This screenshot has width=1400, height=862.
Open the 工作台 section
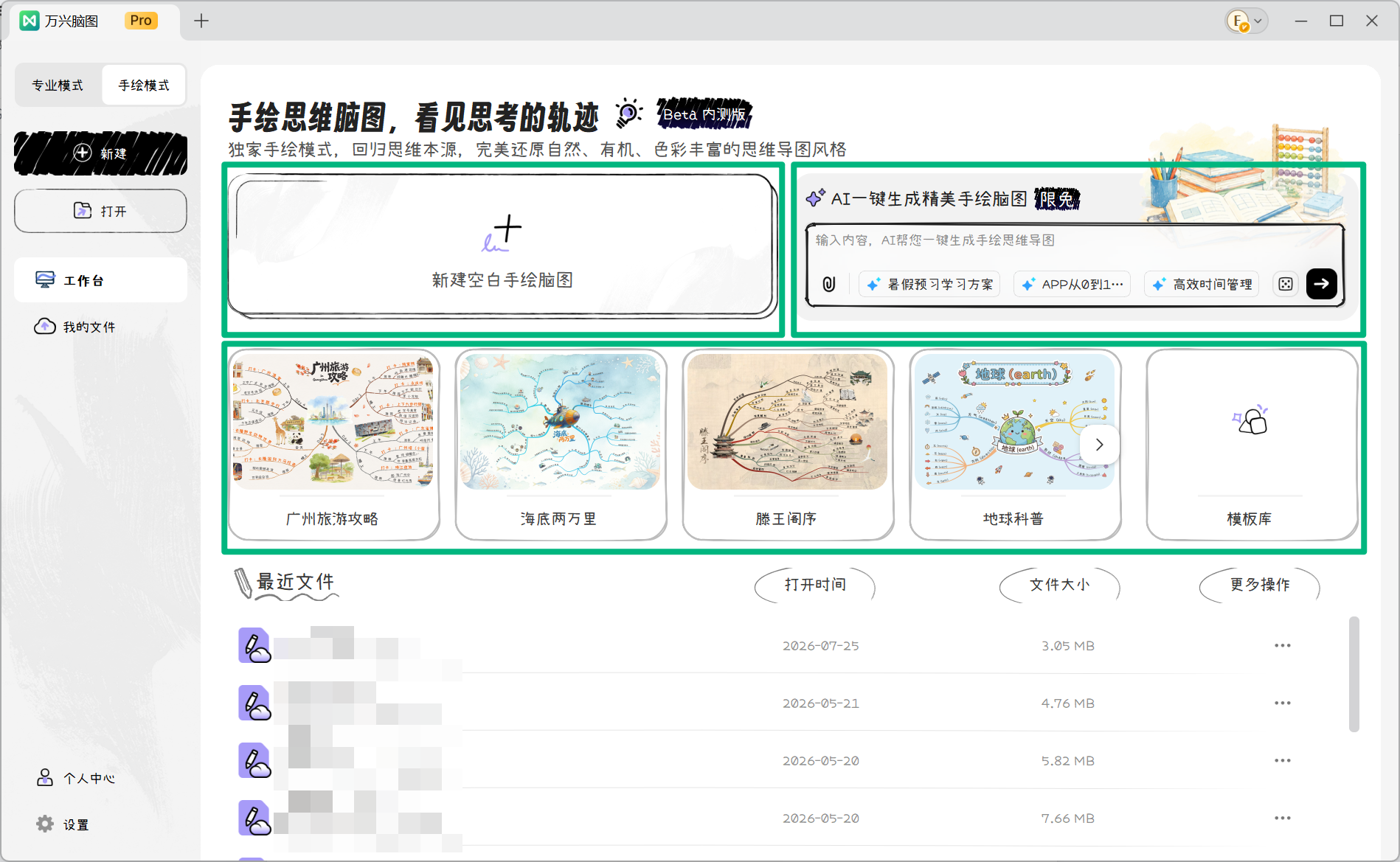pos(100,280)
